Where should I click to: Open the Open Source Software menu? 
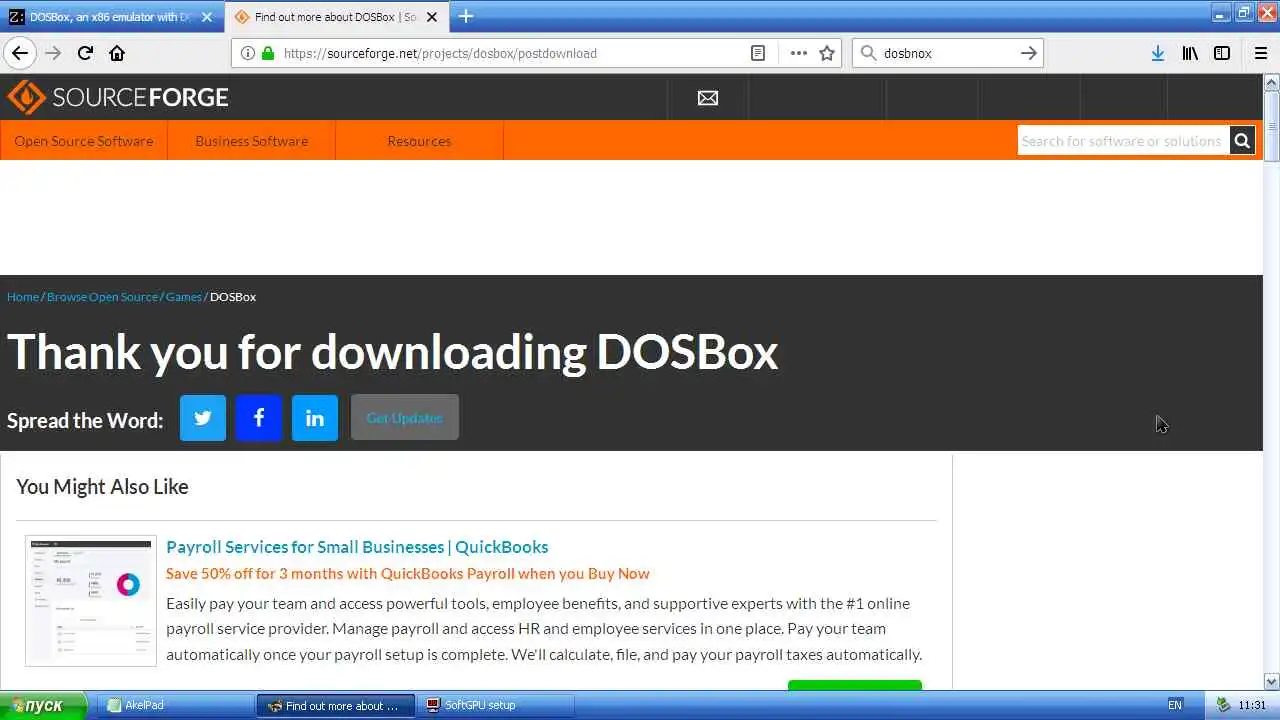point(84,141)
